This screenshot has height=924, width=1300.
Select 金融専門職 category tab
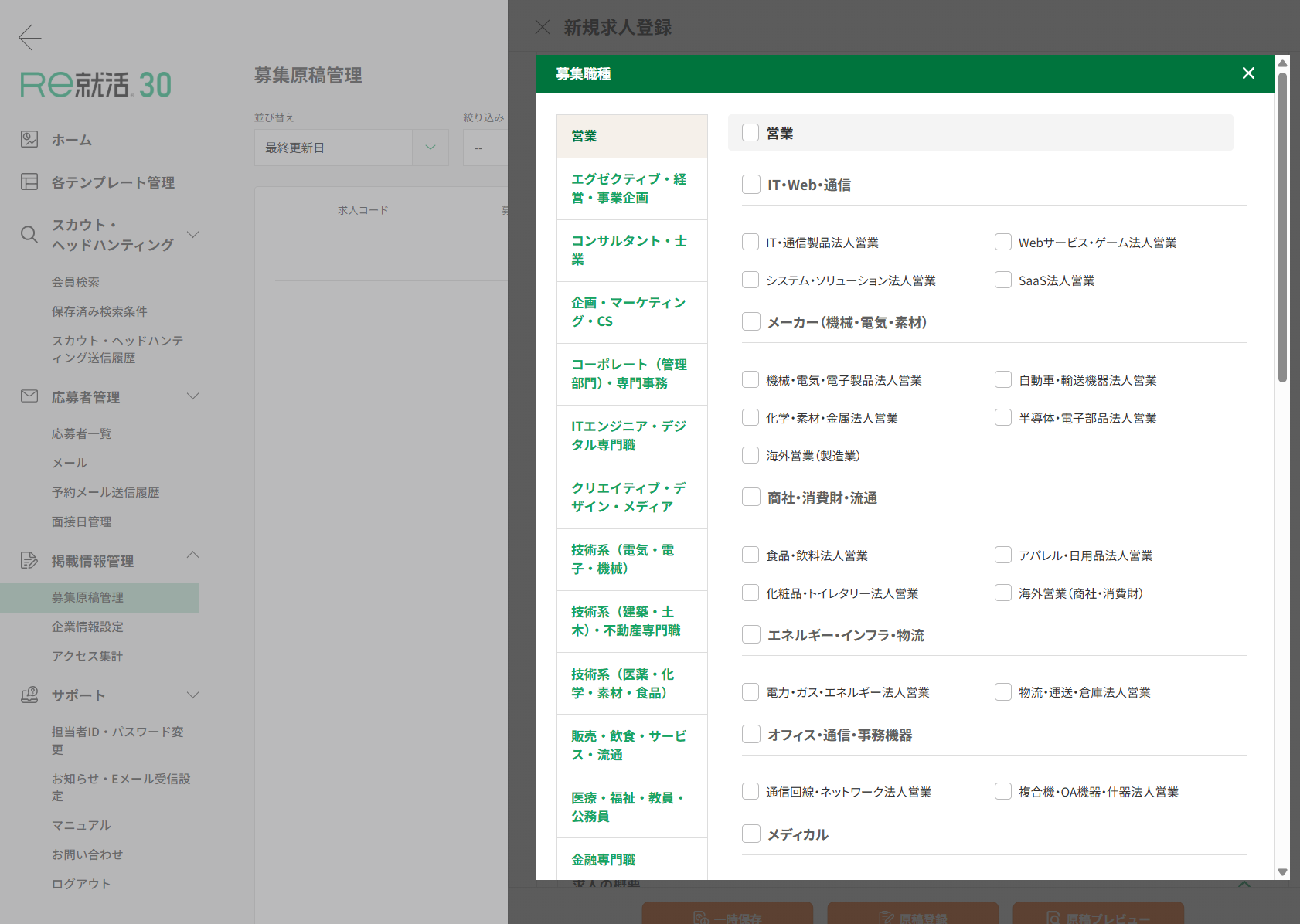[x=632, y=859]
